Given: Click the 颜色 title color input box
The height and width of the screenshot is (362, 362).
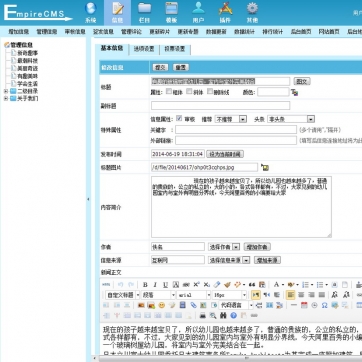Looking at the screenshot, I should click(273, 92).
